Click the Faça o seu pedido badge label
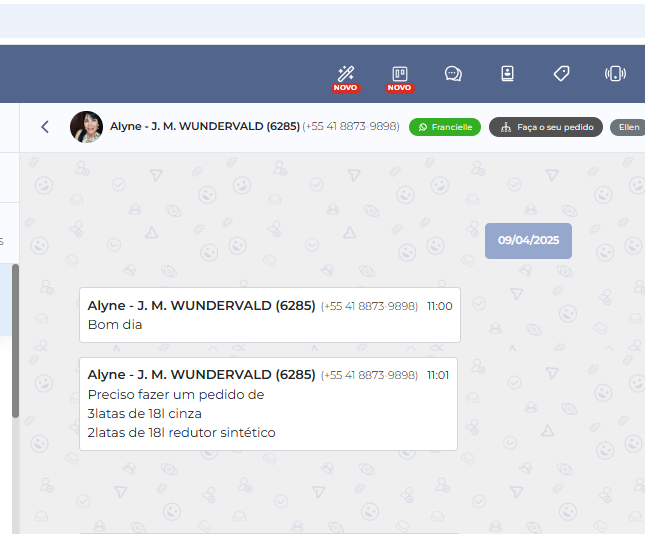Viewport: 645px width, 534px height. [555, 128]
